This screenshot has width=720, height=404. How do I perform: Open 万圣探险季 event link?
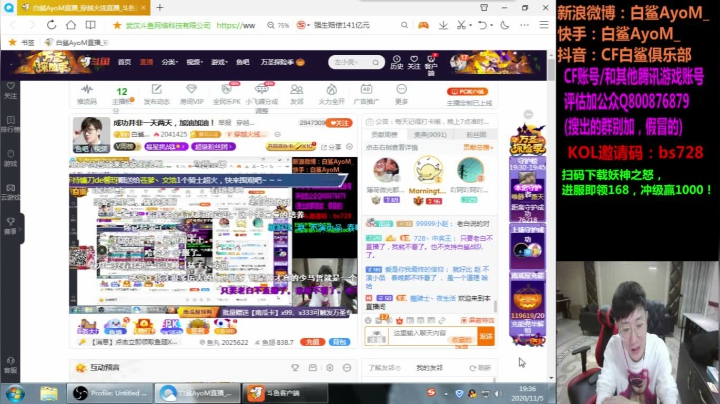tap(282, 62)
